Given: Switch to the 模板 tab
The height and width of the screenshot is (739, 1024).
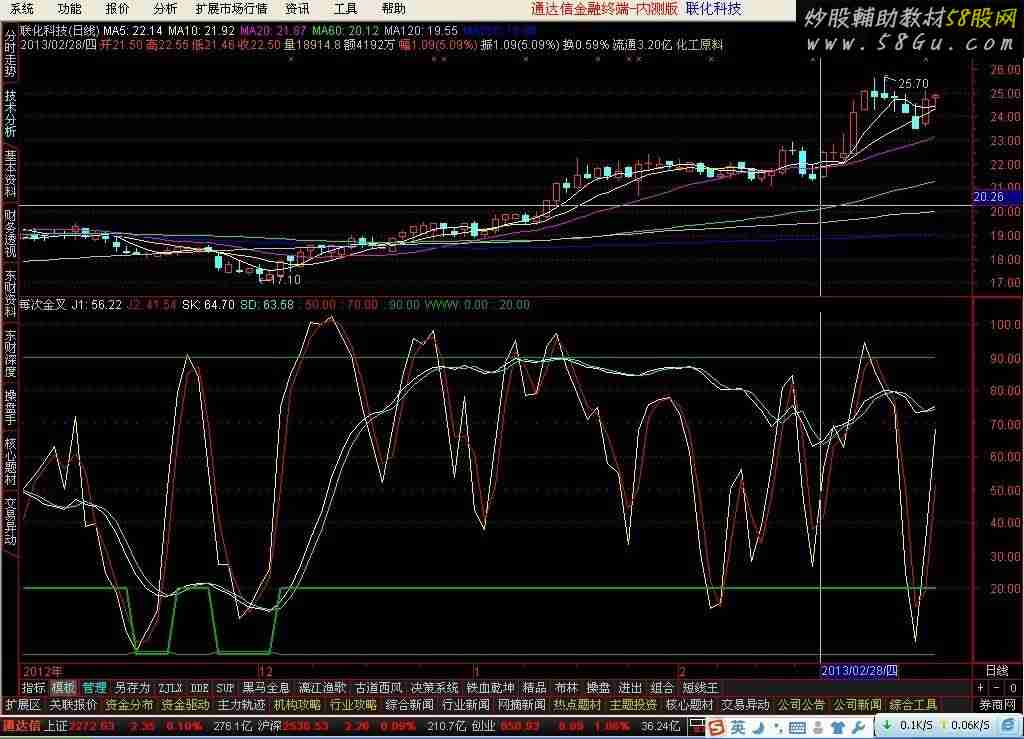Looking at the screenshot, I should click(64, 688).
